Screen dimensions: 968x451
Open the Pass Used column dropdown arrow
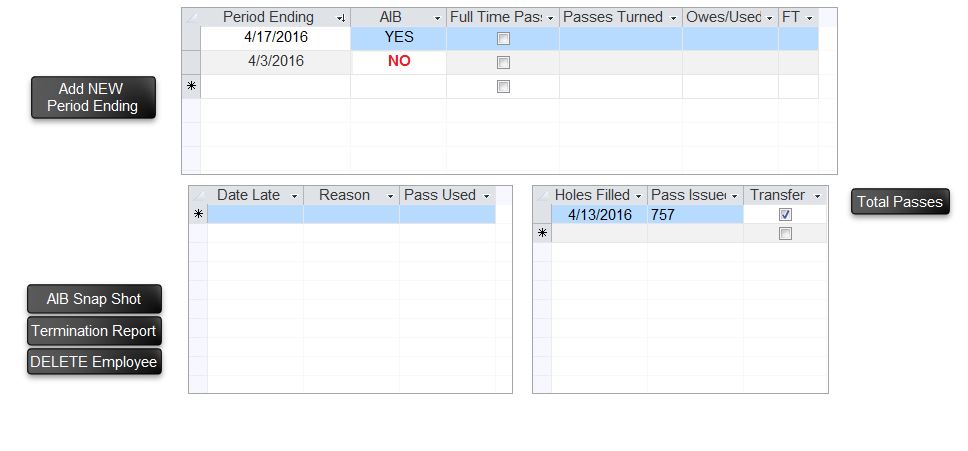pyautogui.click(x=486, y=196)
